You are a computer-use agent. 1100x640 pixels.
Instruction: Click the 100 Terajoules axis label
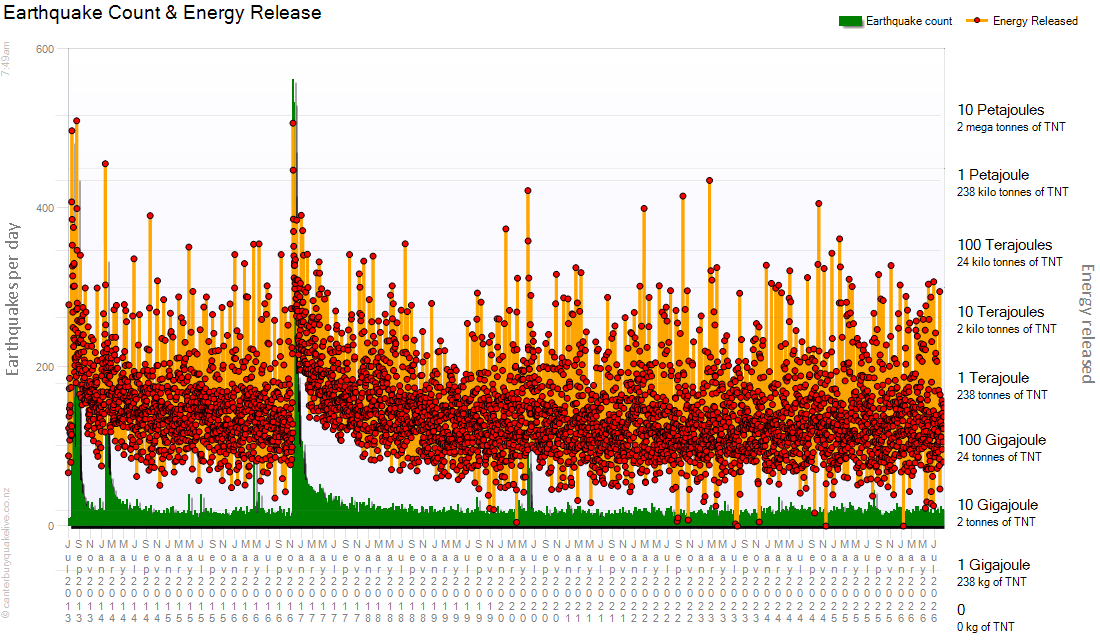[1005, 245]
